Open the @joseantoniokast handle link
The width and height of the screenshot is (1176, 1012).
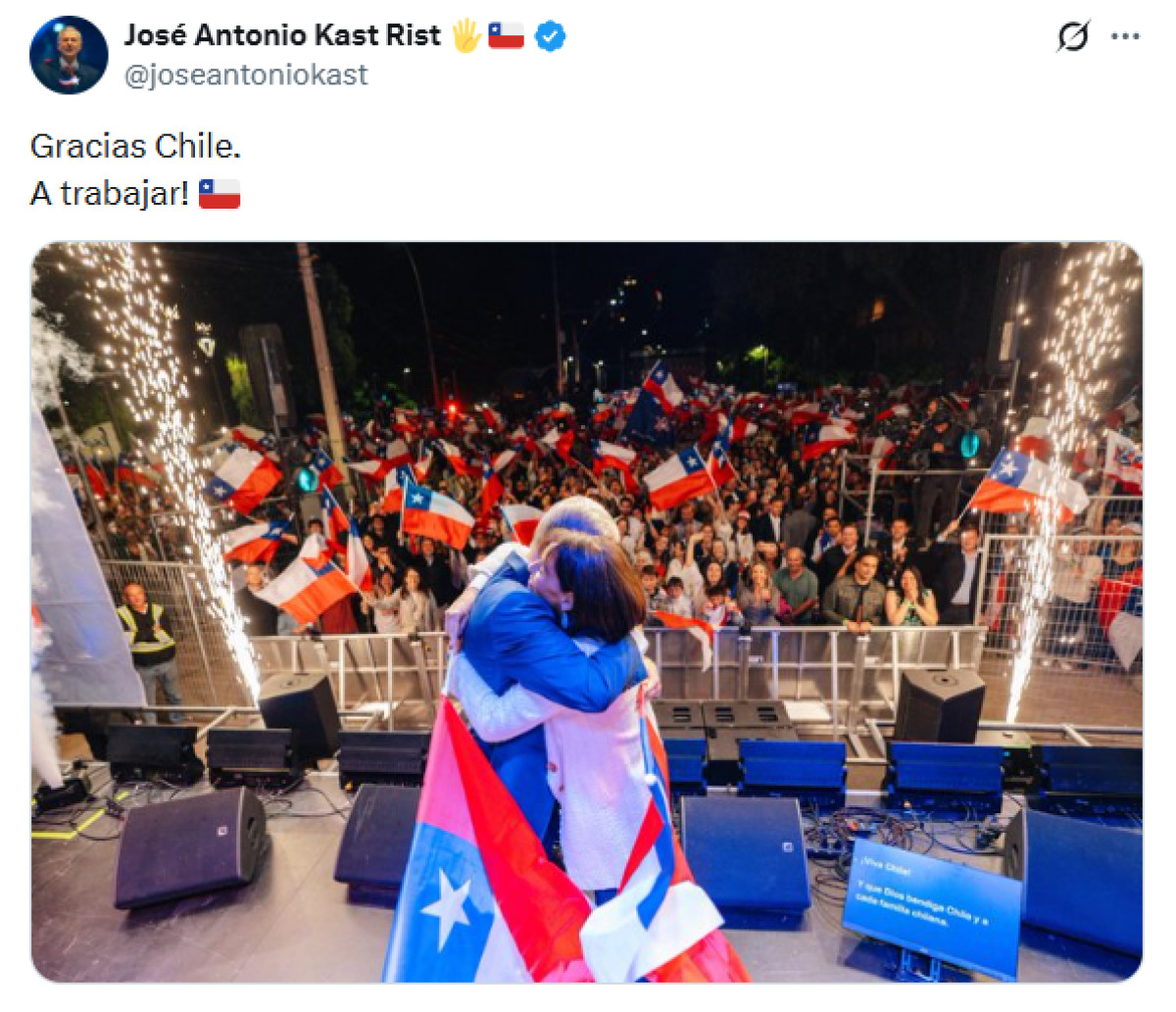tap(246, 74)
